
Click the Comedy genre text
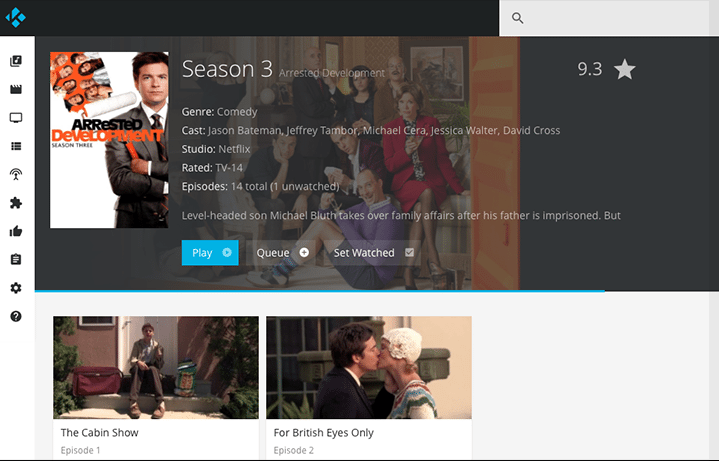[237, 112]
